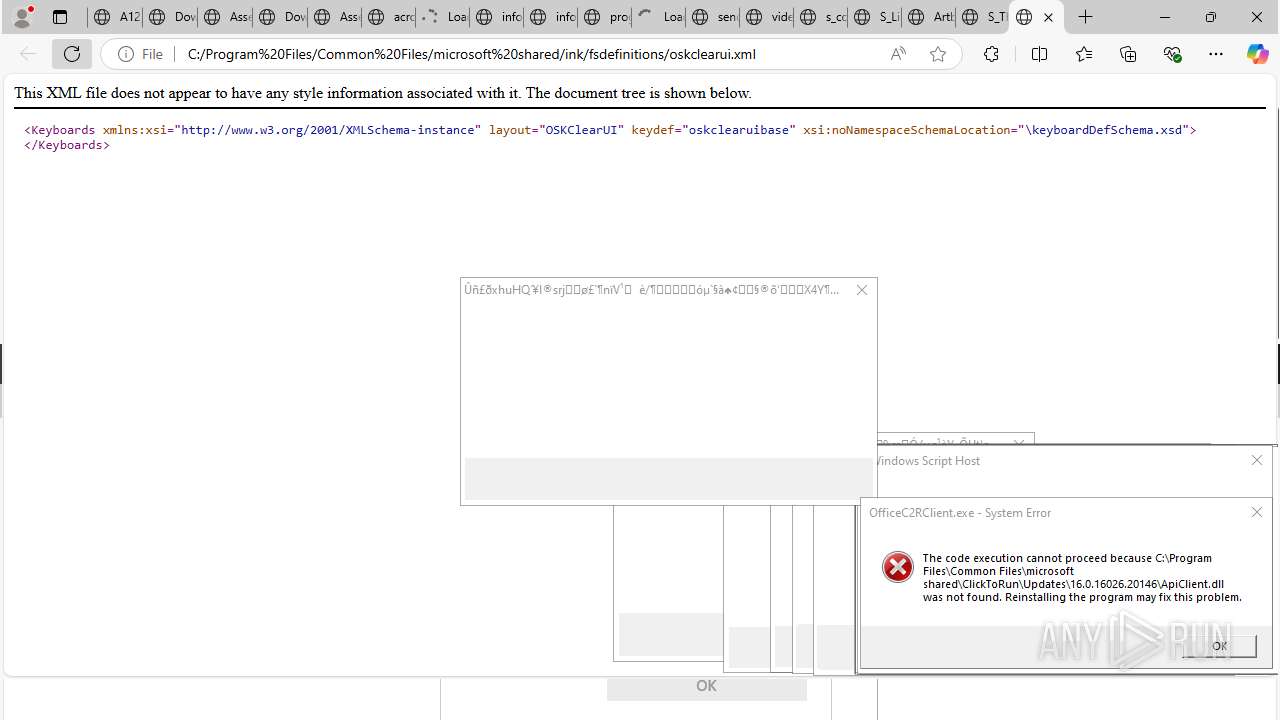This screenshot has width=1280, height=720.
Task: Click the Back navigation arrow
Action: (x=28, y=54)
